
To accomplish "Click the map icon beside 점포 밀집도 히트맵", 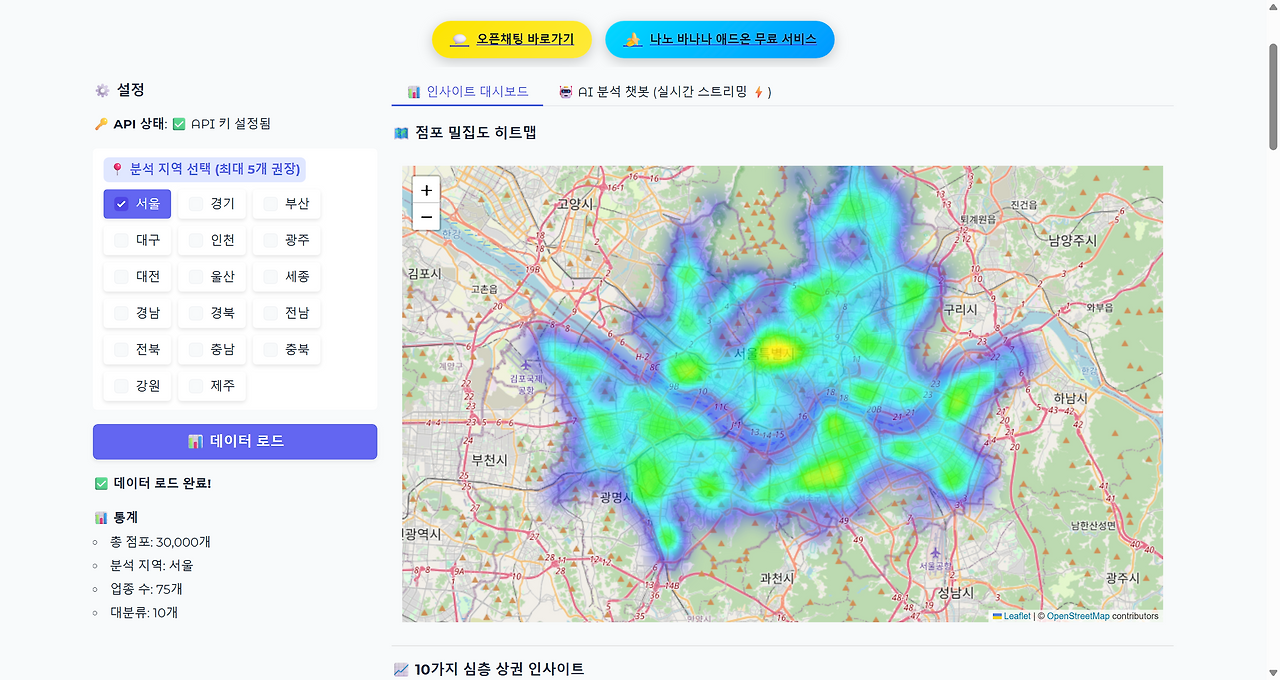I will [x=401, y=132].
